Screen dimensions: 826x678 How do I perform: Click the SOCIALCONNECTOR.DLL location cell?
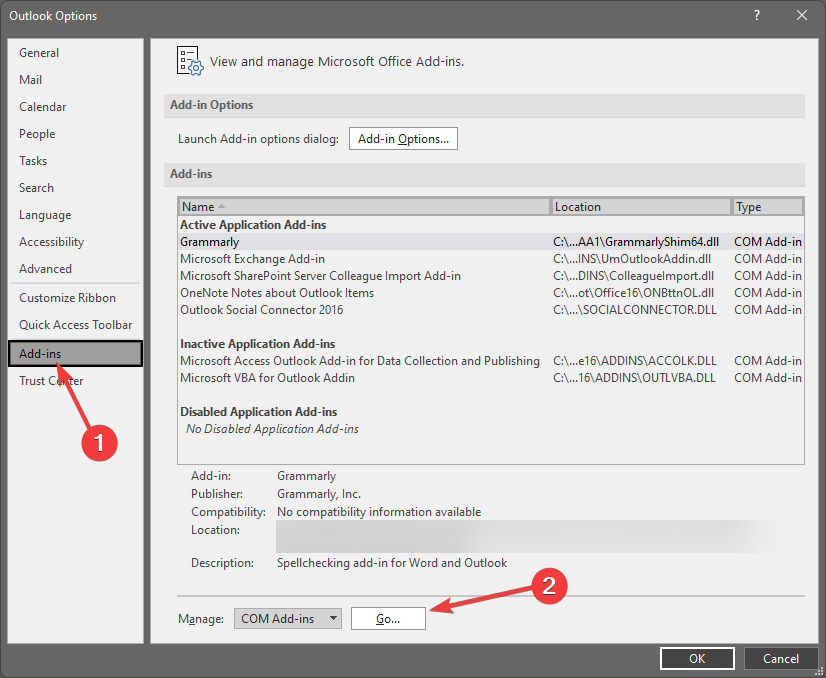[635, 309]
